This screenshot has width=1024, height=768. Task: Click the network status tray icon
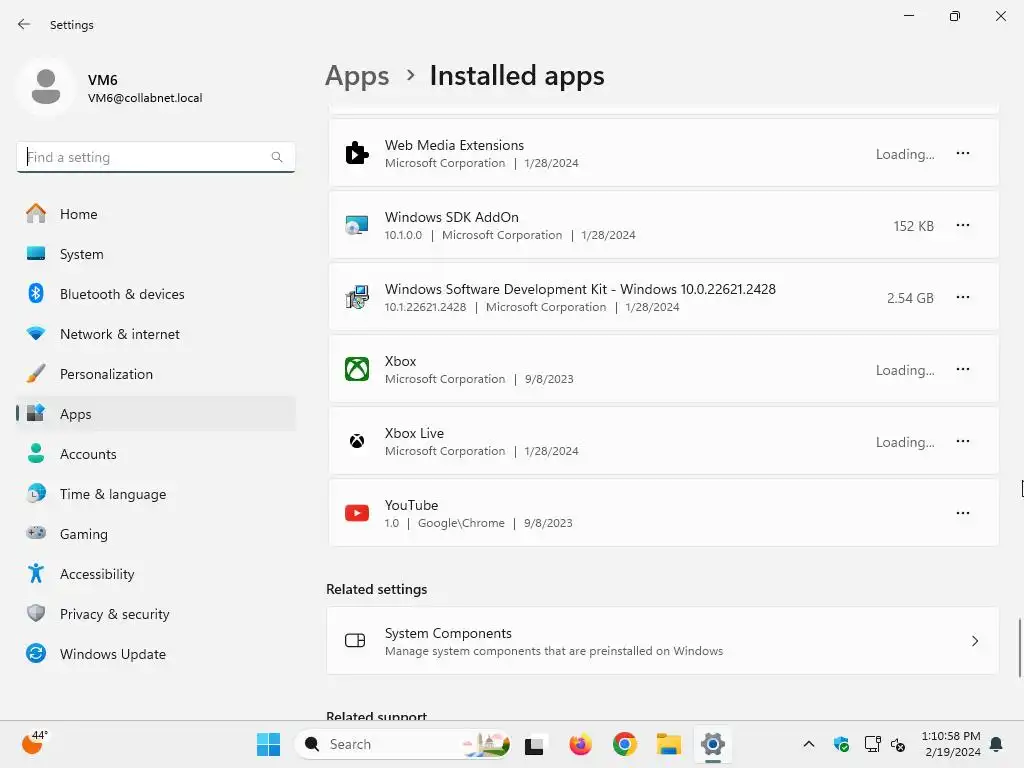tap(872, 744)
